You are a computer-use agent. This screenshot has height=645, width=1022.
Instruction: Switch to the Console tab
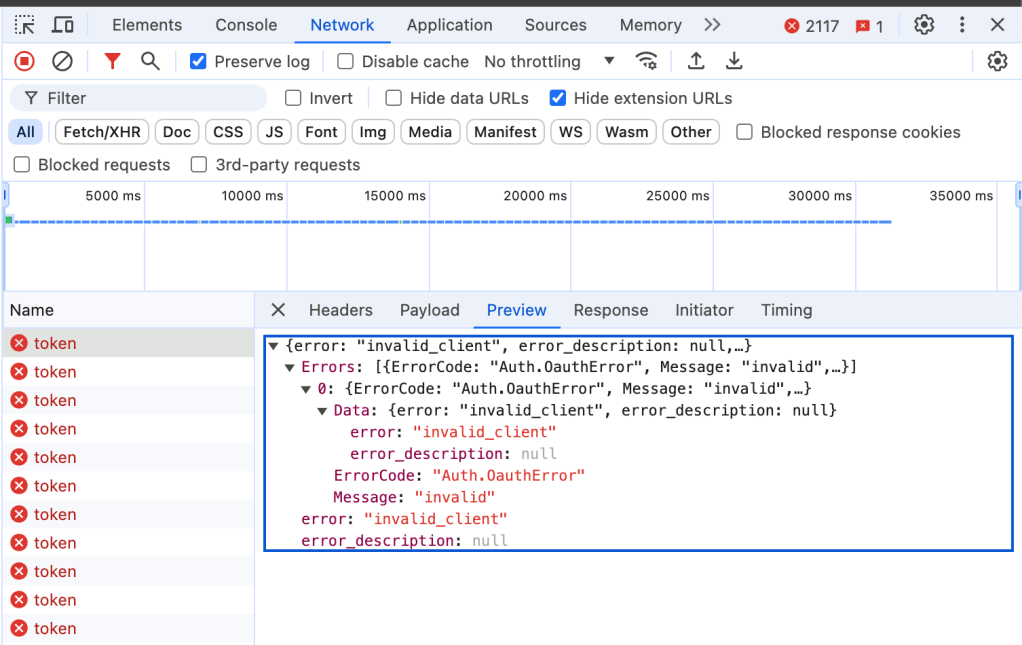(x=246, y=25)
